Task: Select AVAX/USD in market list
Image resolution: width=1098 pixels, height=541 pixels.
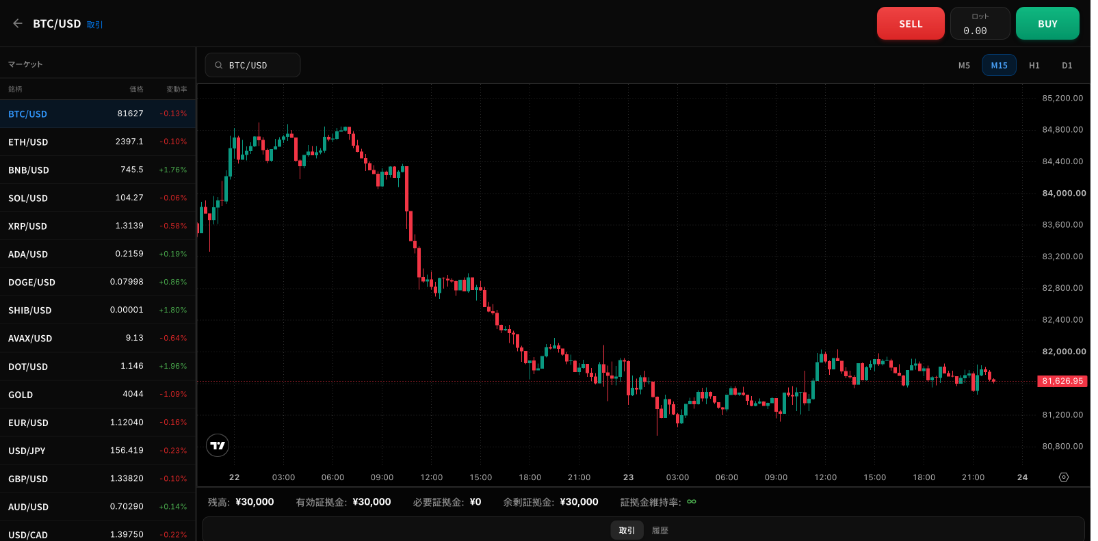Action: tap(98, 337)
